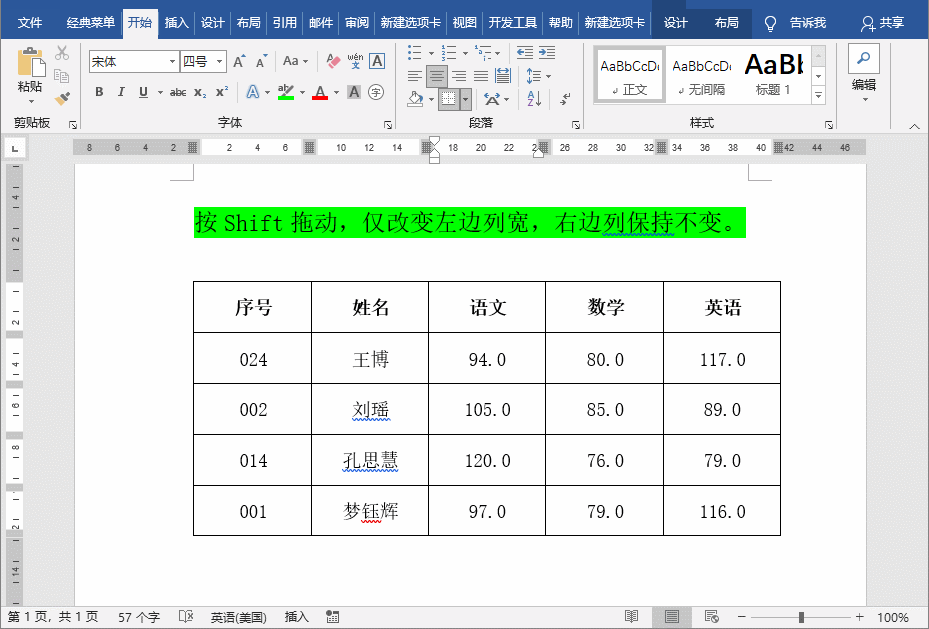Toggle center alignment in the Paragraph group
The width and height of the screenshot is (929, 629).
[437, 76]
